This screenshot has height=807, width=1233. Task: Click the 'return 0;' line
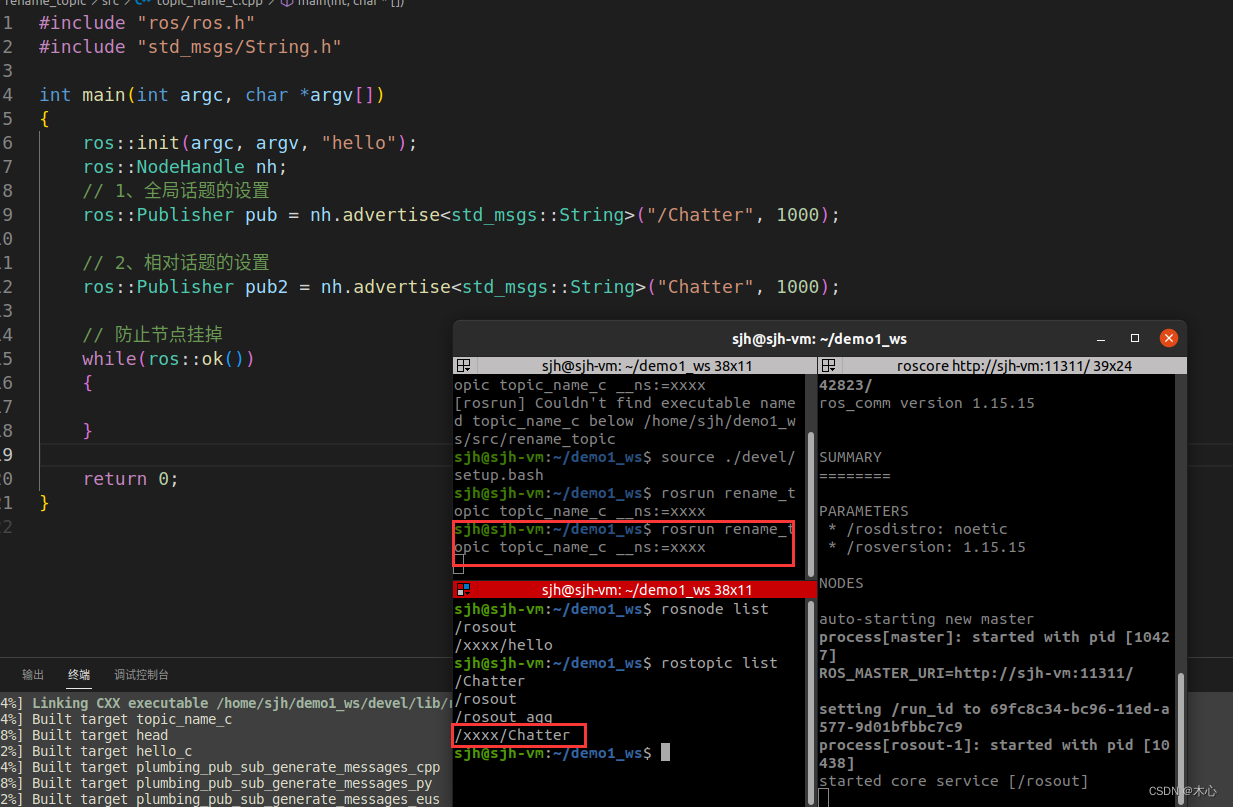click(x=131, y=478)
